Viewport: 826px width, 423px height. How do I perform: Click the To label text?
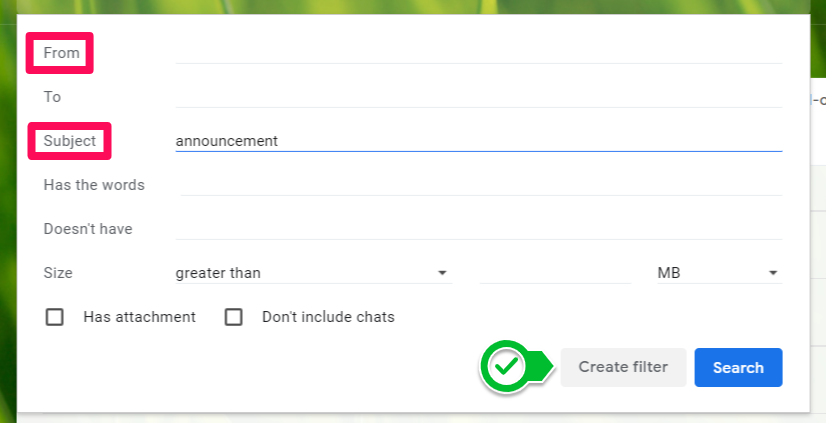[52, 97]
